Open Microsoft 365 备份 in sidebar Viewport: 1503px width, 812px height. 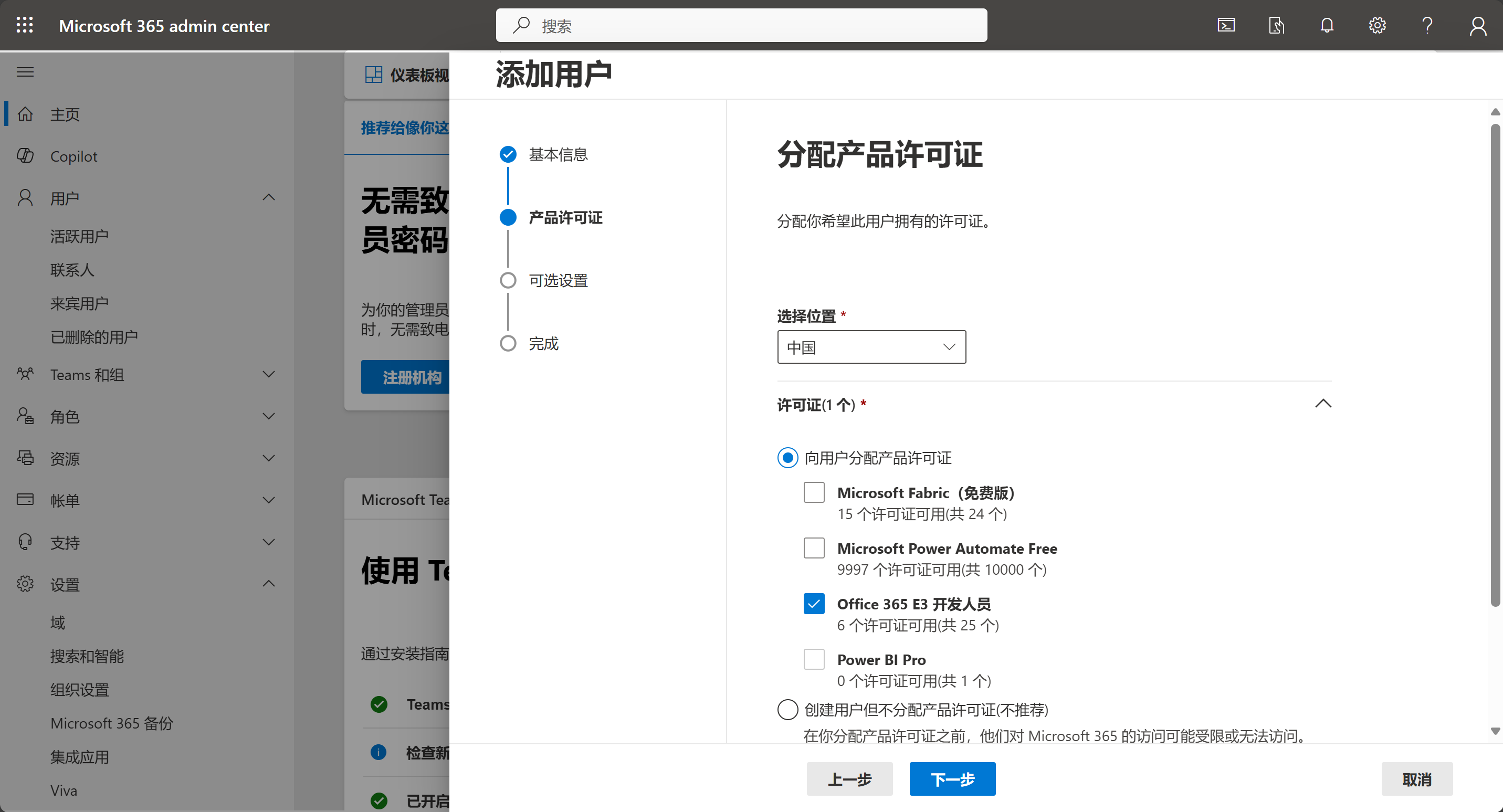point(111,723)
